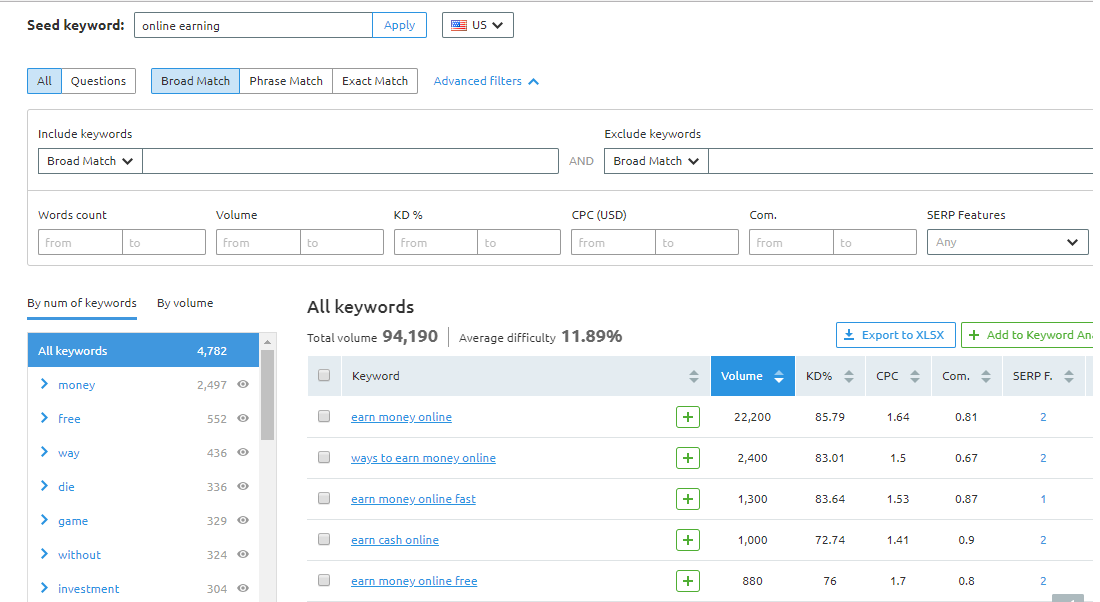Open the US country database dropdown
The height and width of the screenshot is (602, 1100).
[478, 25]
